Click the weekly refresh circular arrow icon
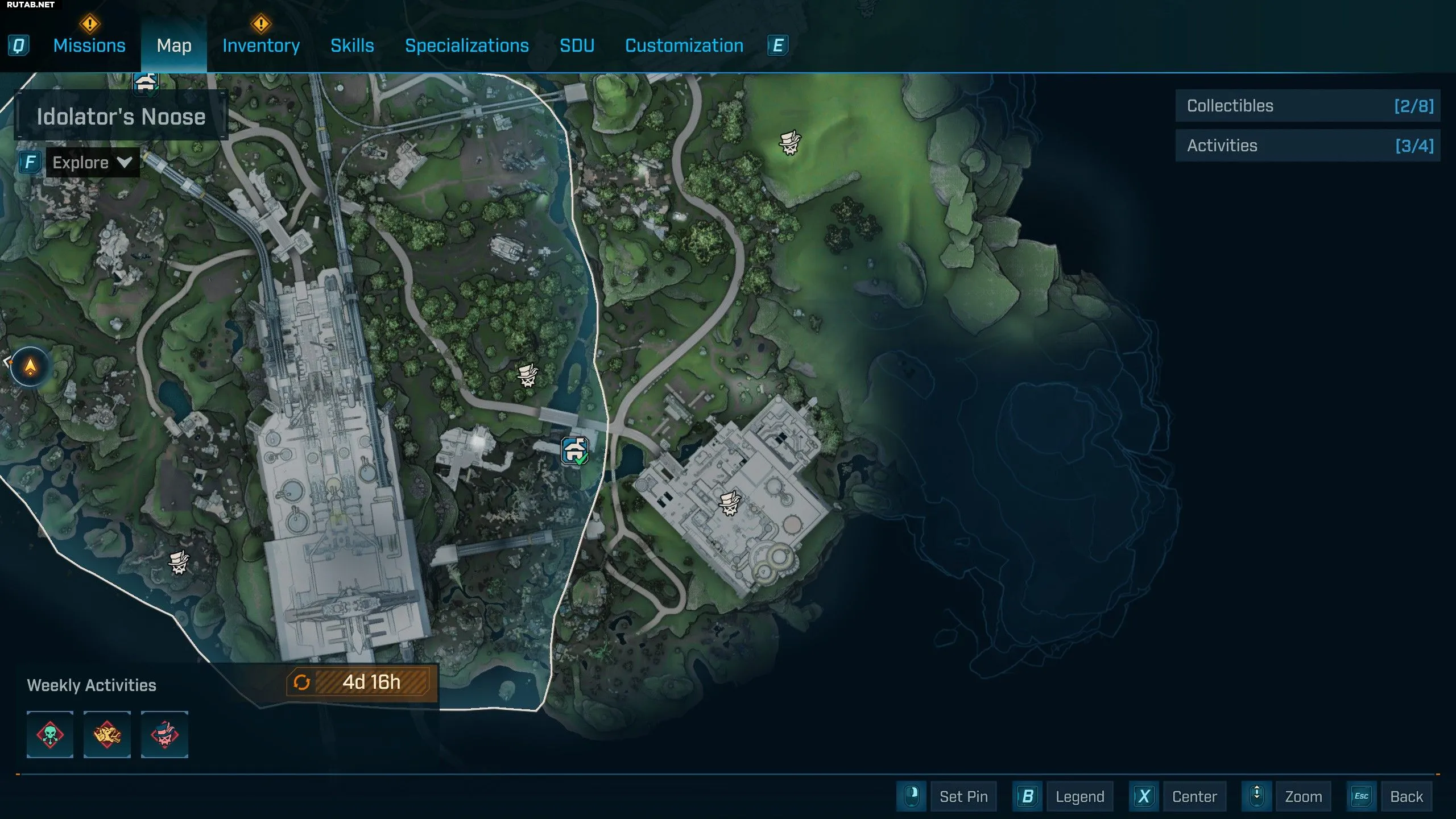The width and height of the screenshot is (1456, 819). pyautogui.click(x=301, y=682)
